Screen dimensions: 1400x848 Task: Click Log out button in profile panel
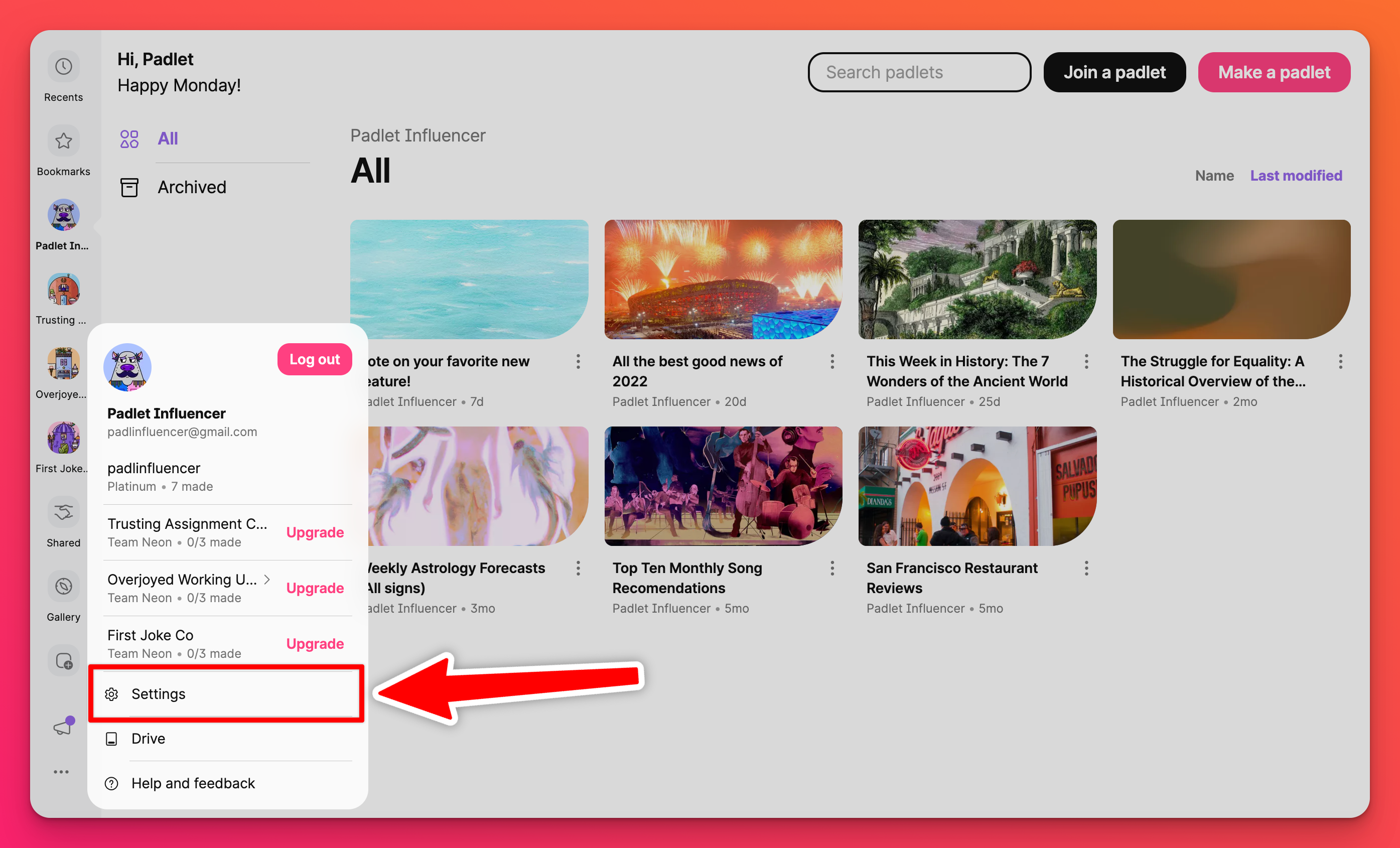coord(314,358)
